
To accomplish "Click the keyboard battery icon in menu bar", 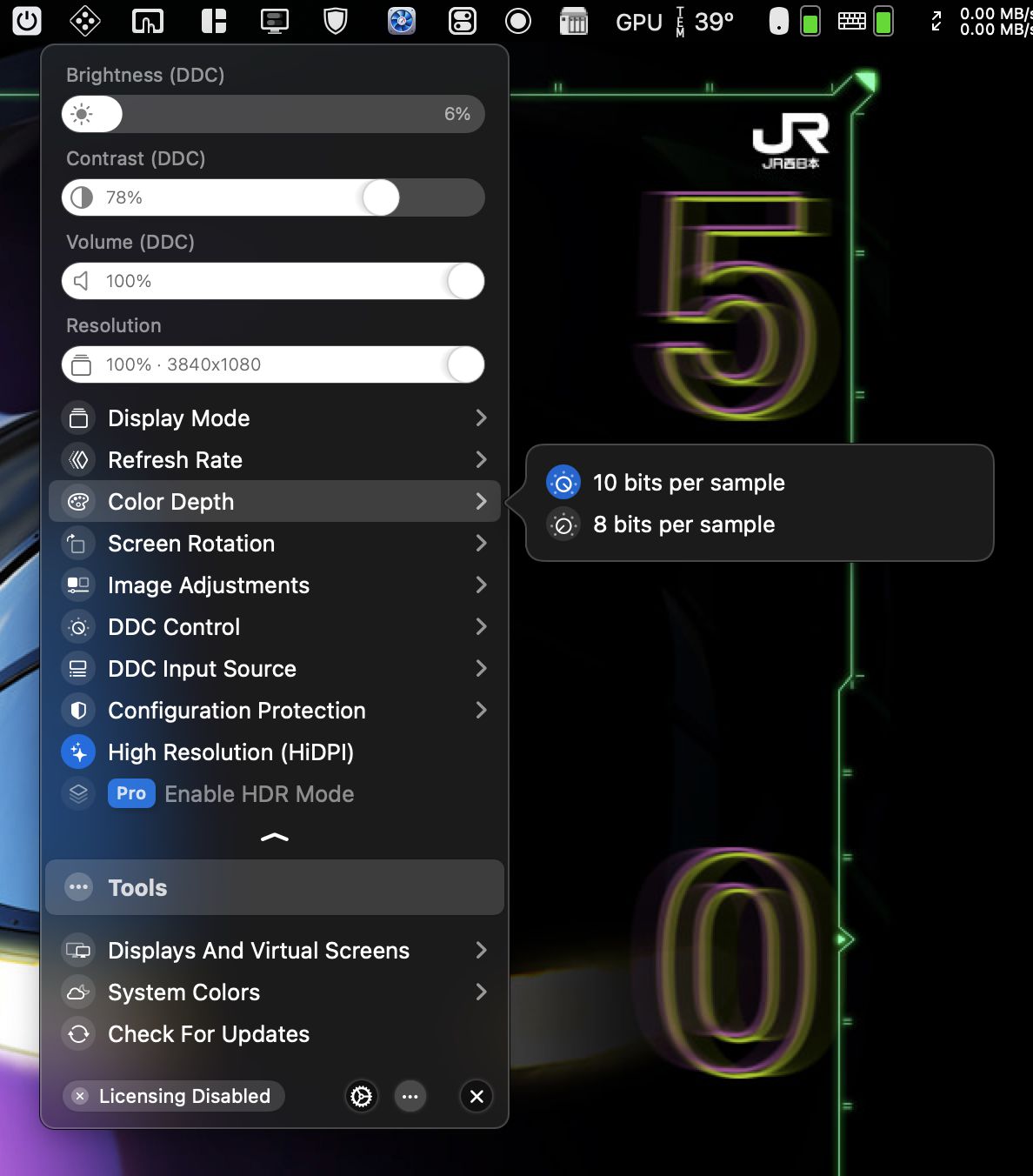I will [865, 21].
